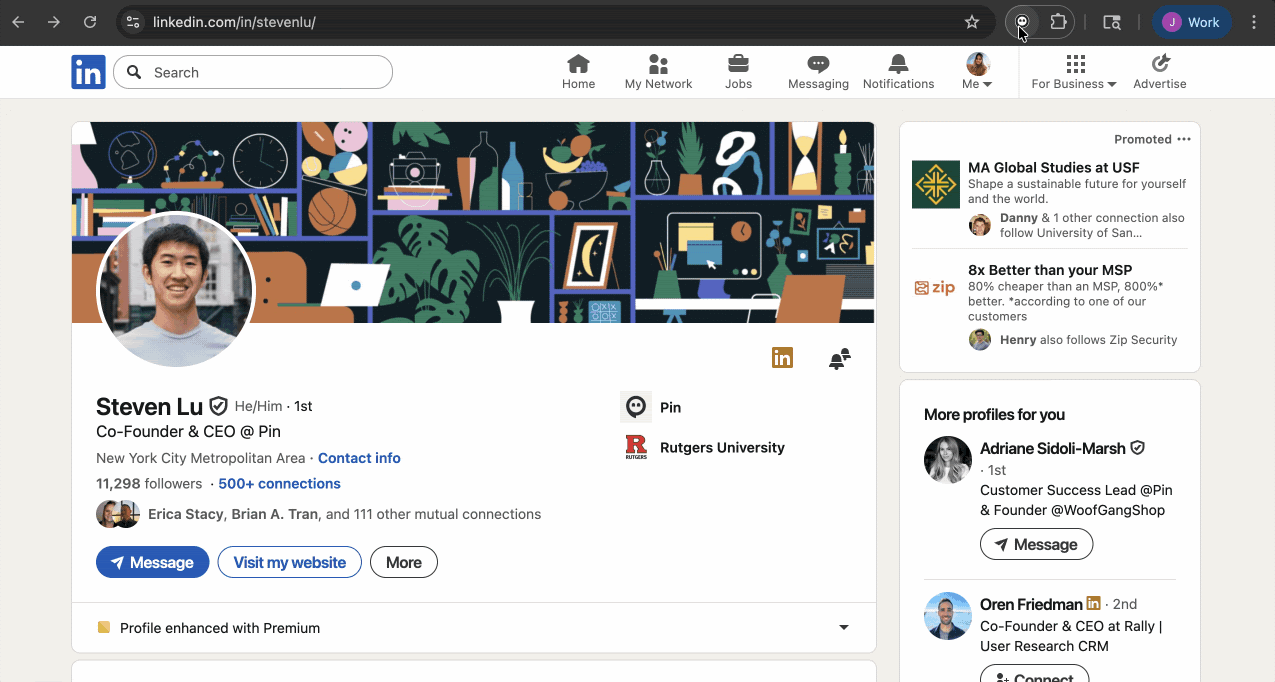Click Oren Friedman's profile picture
Image resolution: width=1275 pixels, height=682 pixels.
click(x=948, y=616)
